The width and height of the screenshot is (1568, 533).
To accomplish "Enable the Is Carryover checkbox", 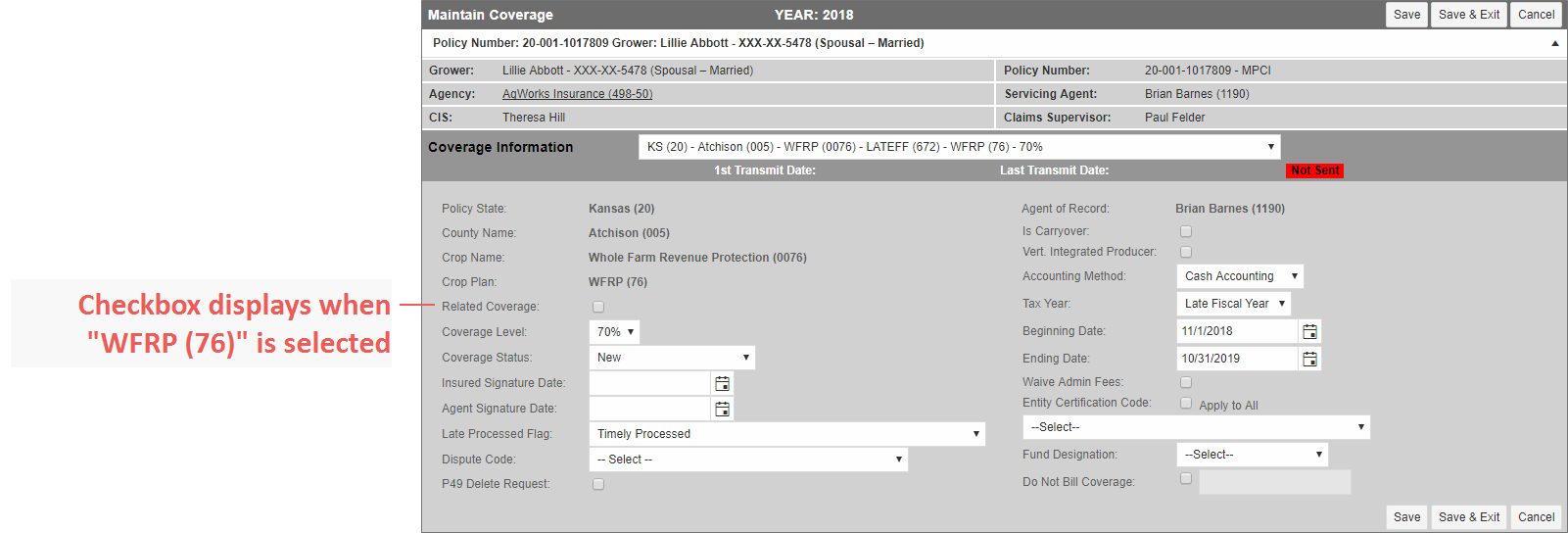I will coord(1186,232).
